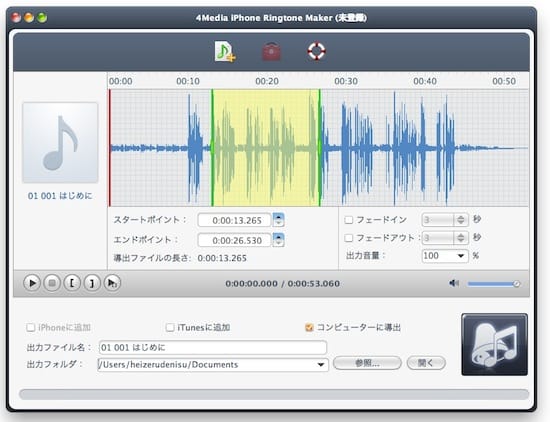Click the add music file icon
Screen dimensions: 550x422
(225, 52)
